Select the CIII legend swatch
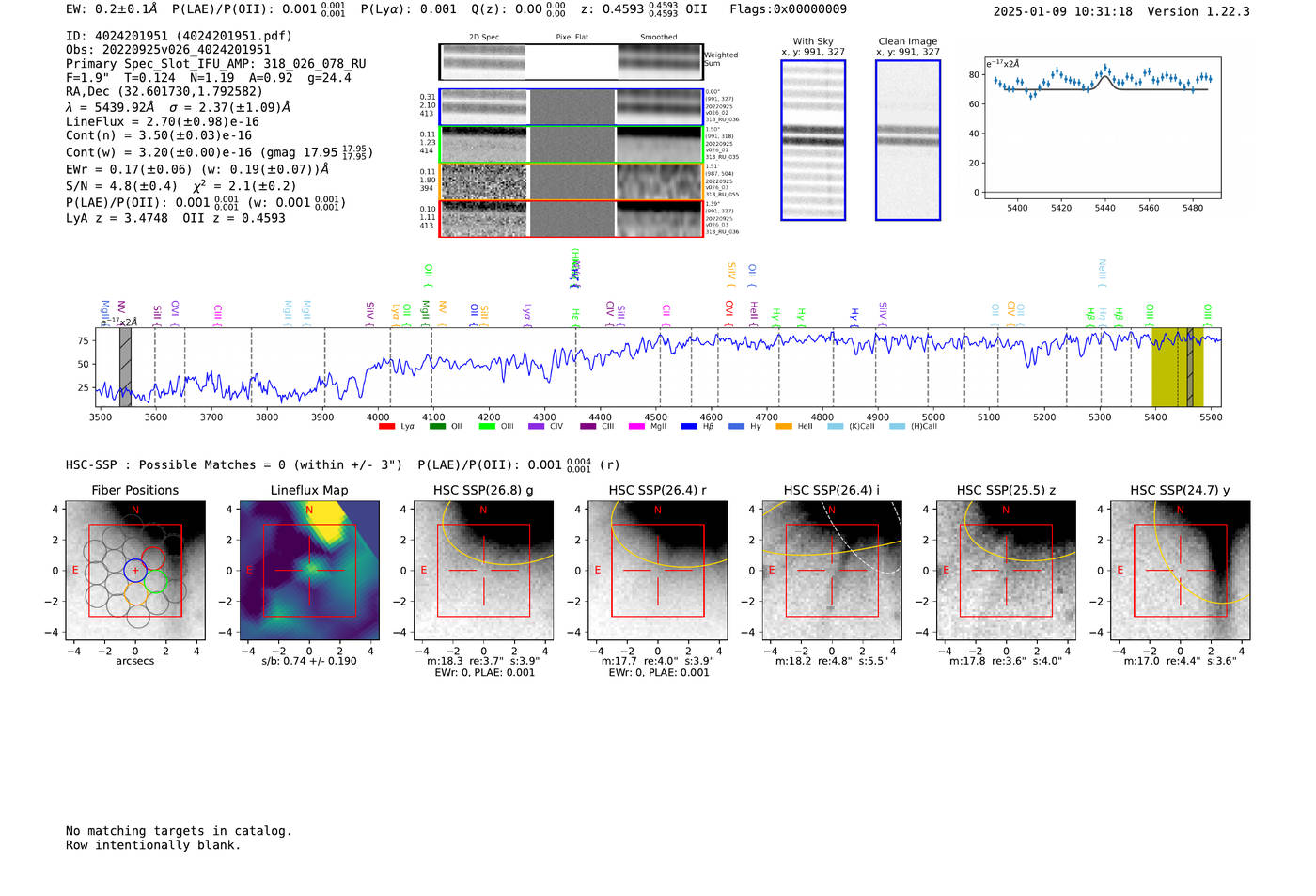Image resolution: width=1316 pixels, height=896 pixels. pyautogui.click(x=588, y=426)
